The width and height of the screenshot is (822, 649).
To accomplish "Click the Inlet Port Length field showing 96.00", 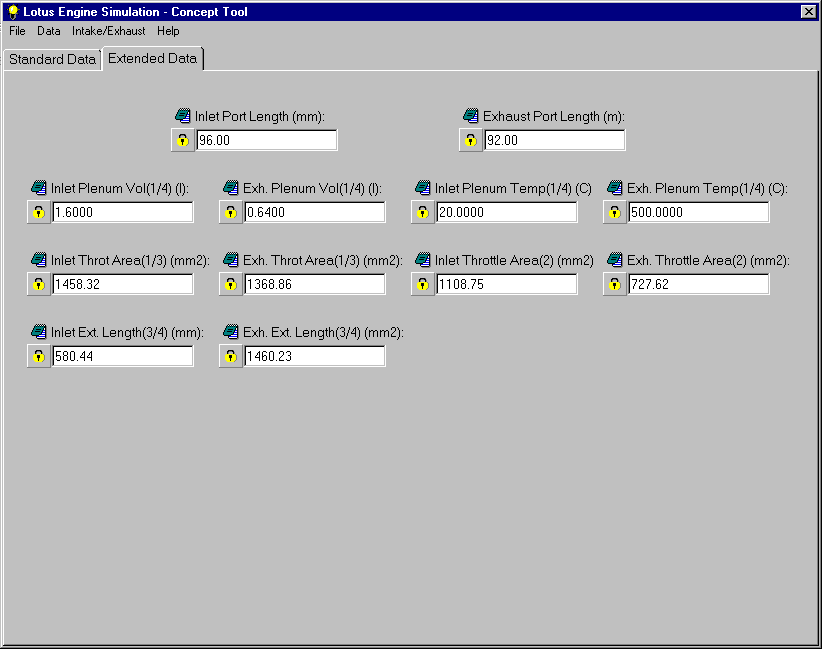I will (x=267, y=140).
